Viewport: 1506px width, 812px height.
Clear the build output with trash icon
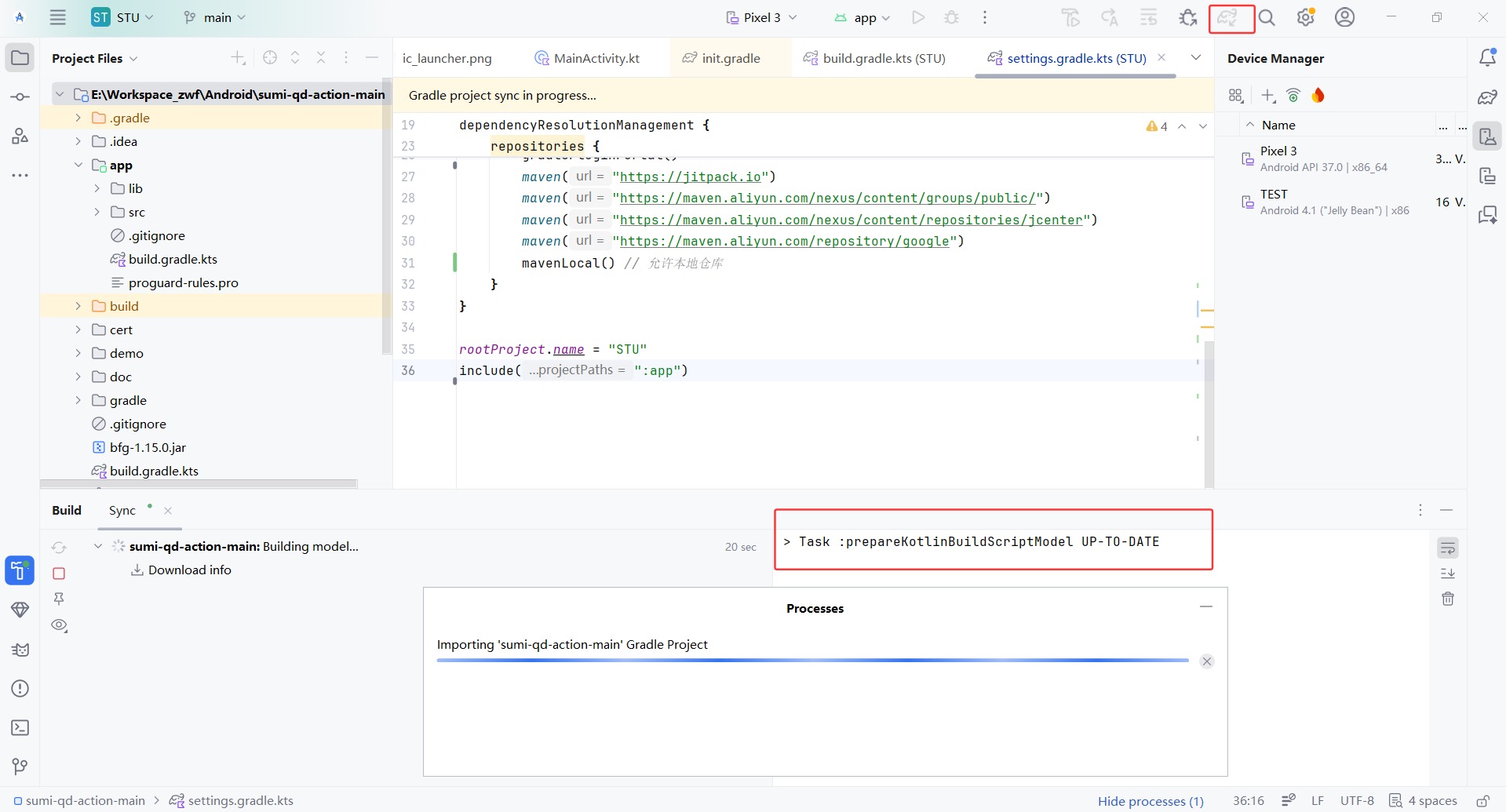[1448, 599]
